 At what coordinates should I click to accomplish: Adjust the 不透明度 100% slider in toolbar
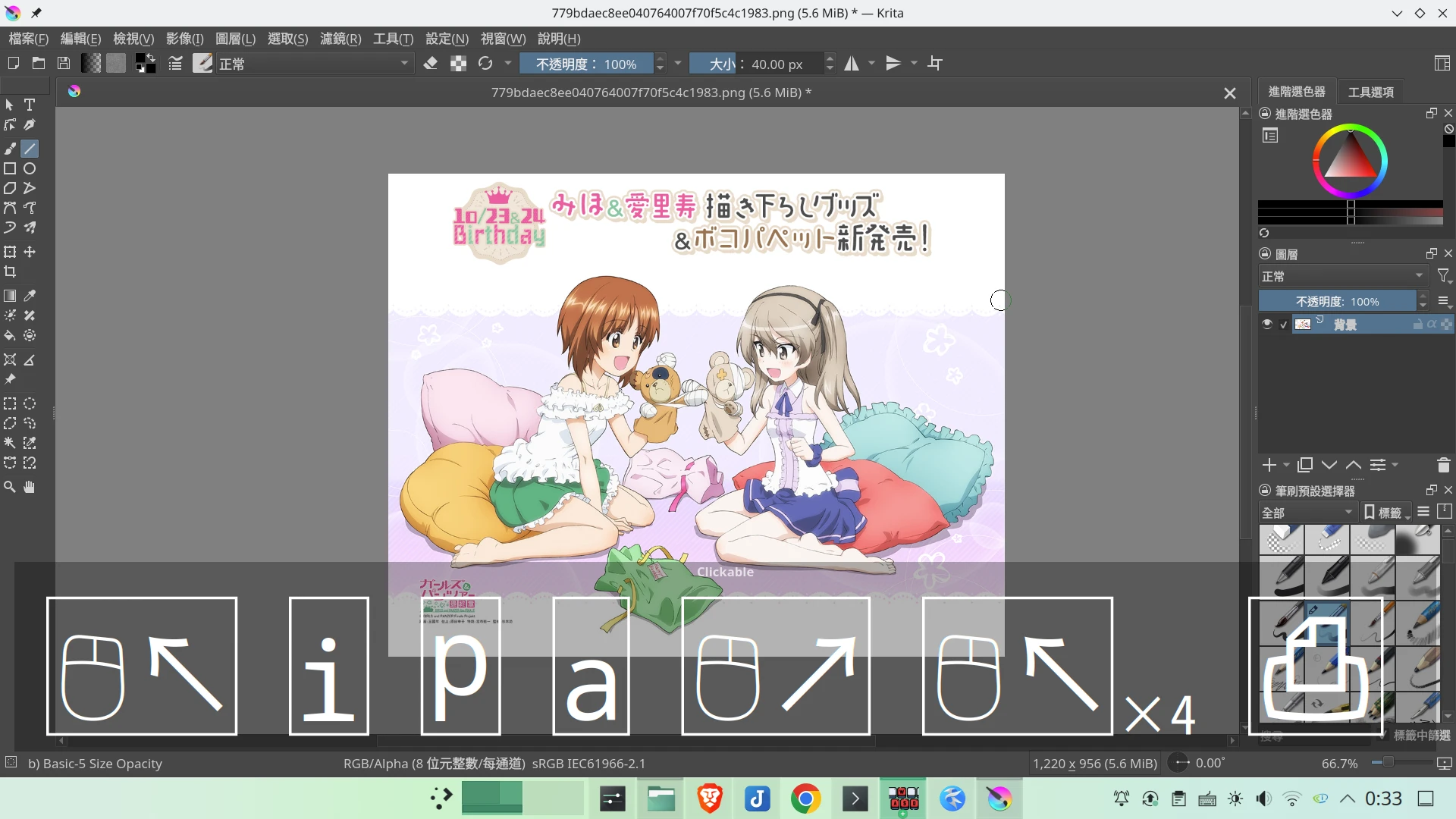585,64
